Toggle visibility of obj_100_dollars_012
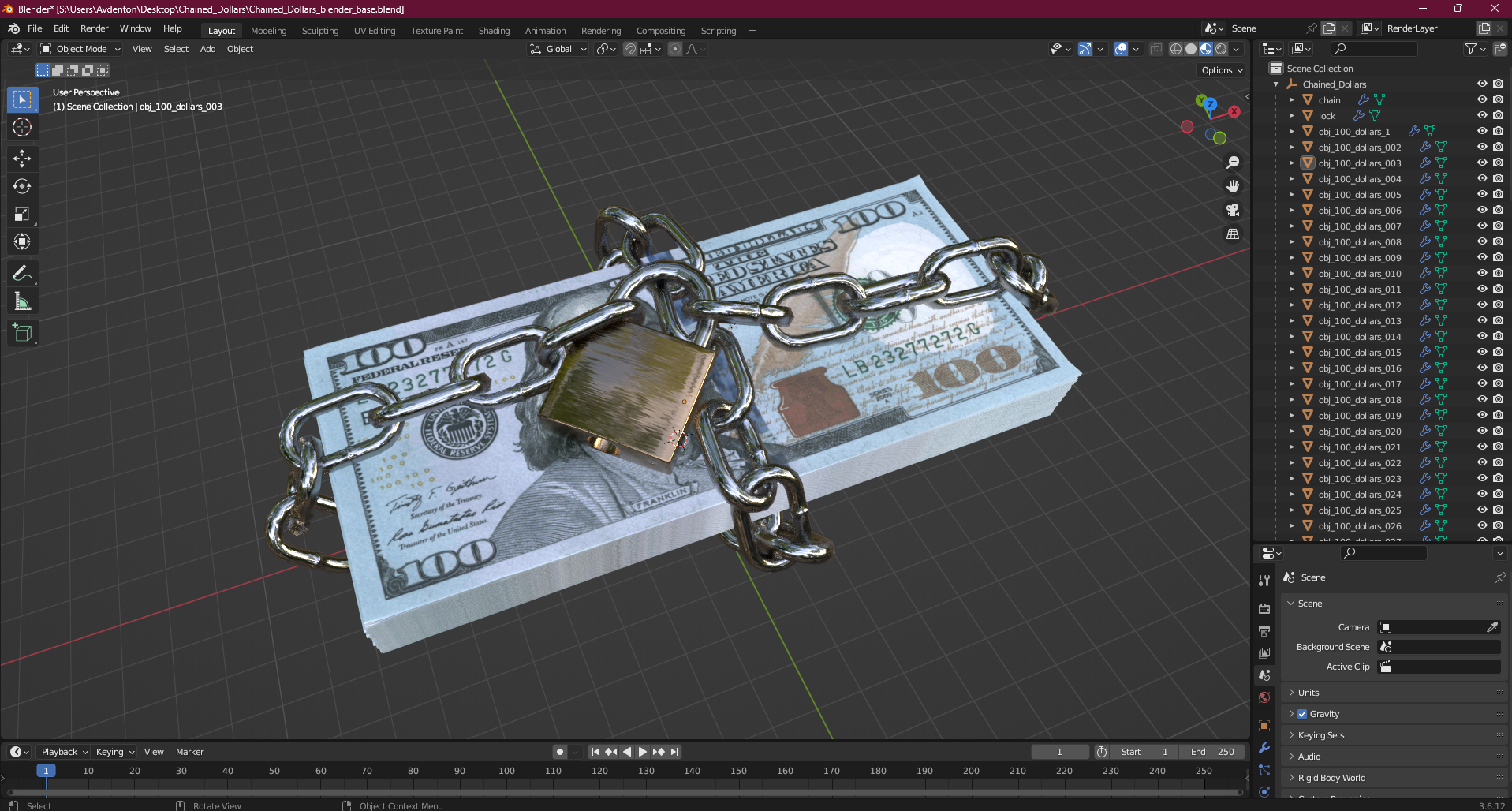 tap(1482, 305)
